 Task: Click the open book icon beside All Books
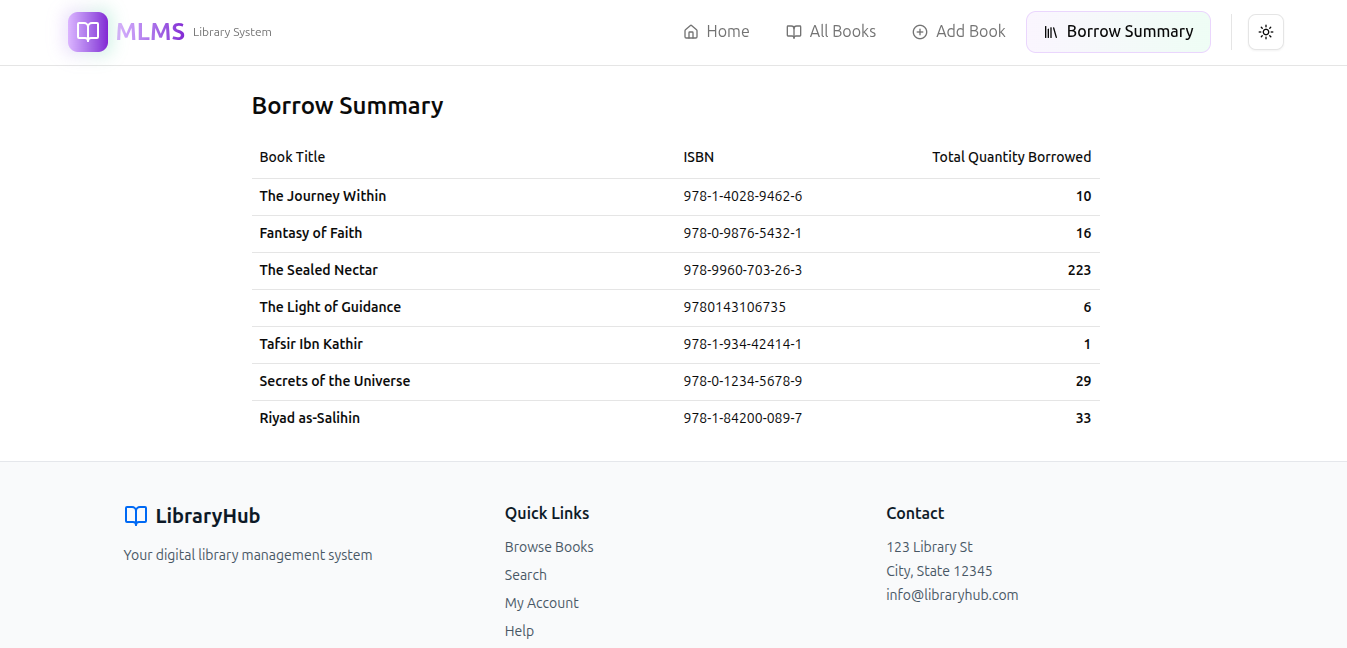coord(794,32)
